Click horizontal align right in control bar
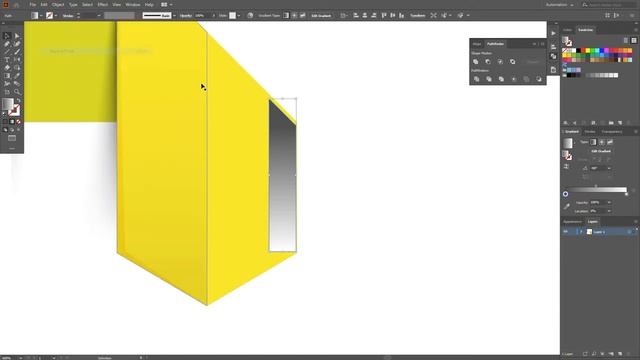640x360 pixels. click(x=373, y=16)
